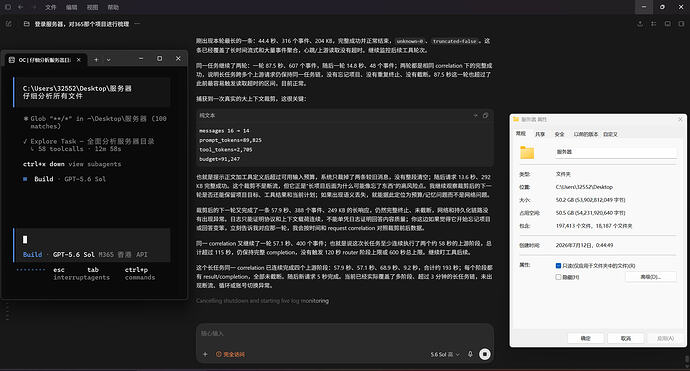Switch to the 自定义 tab
The image size is (690, 371).
pyautogui.click(x=610, y=134)
